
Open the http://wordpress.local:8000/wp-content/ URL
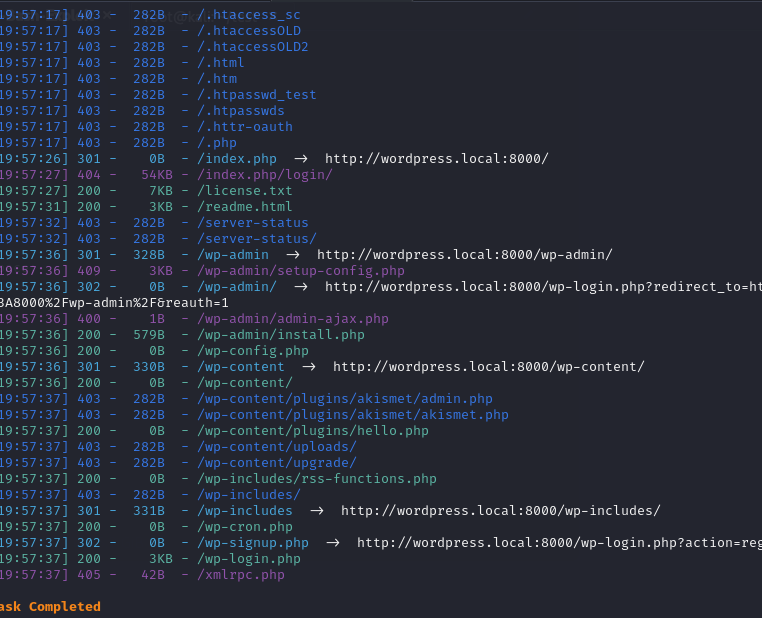pyautogui.click(x=488, y=367)
